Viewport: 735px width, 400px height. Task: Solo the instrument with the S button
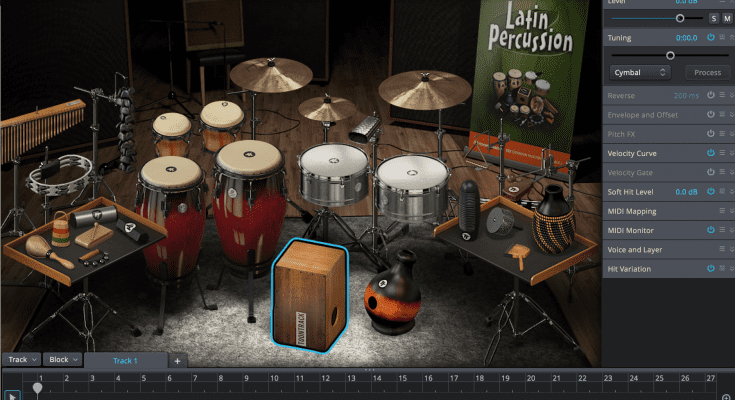pyautogui.click(x=713, y=18)
